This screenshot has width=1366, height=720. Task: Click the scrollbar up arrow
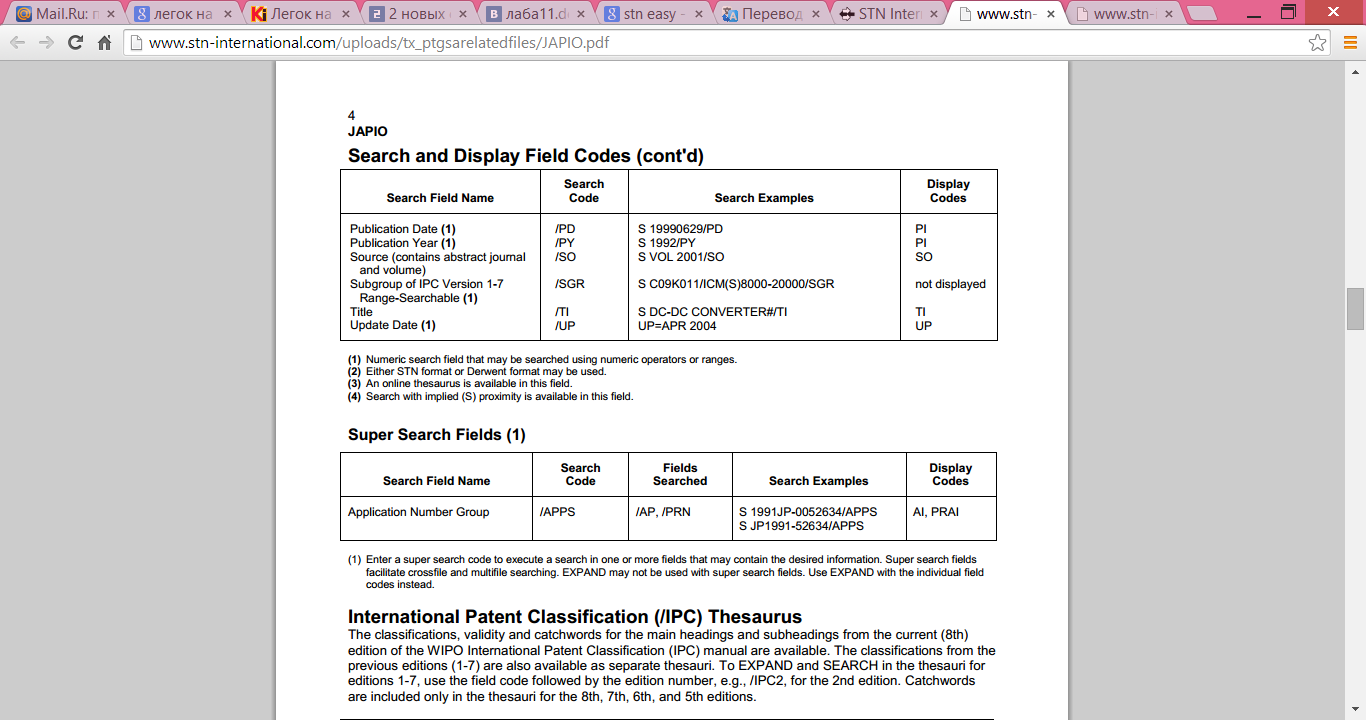[x=1356, y=71]
